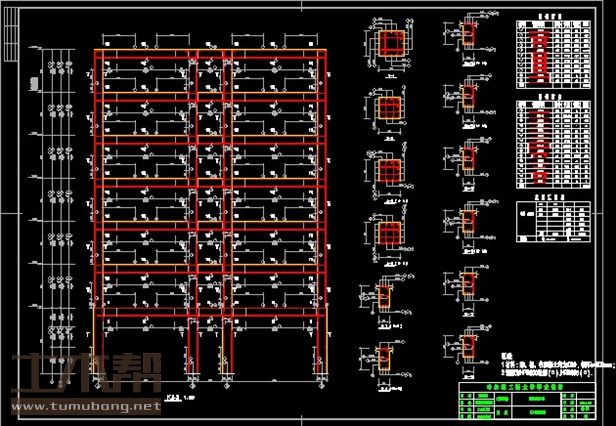Click the roof-level orange beam of the frame elevation
This screenshot has height=426, width=616.
(x=212, y=52)
